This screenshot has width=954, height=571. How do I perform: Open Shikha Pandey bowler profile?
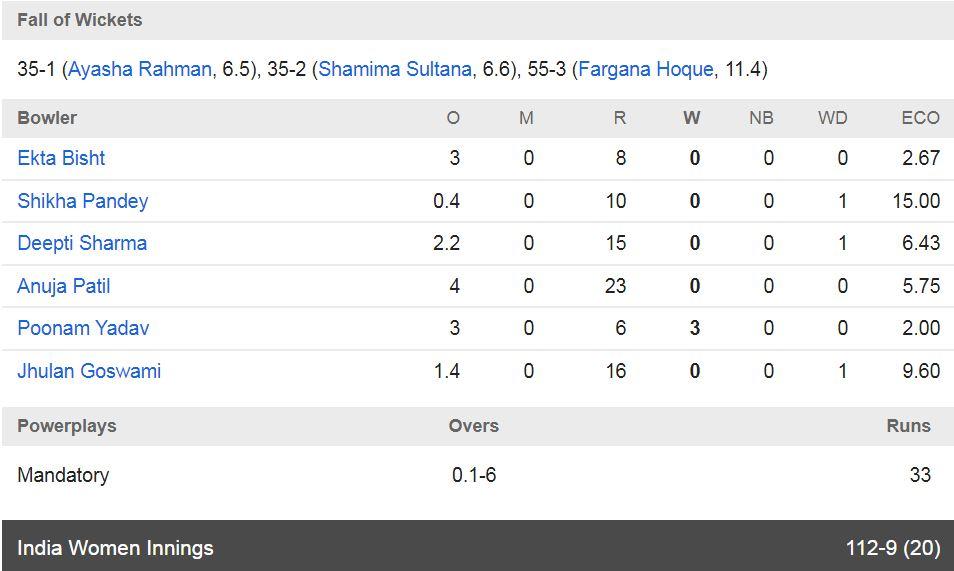click(83, 201)
